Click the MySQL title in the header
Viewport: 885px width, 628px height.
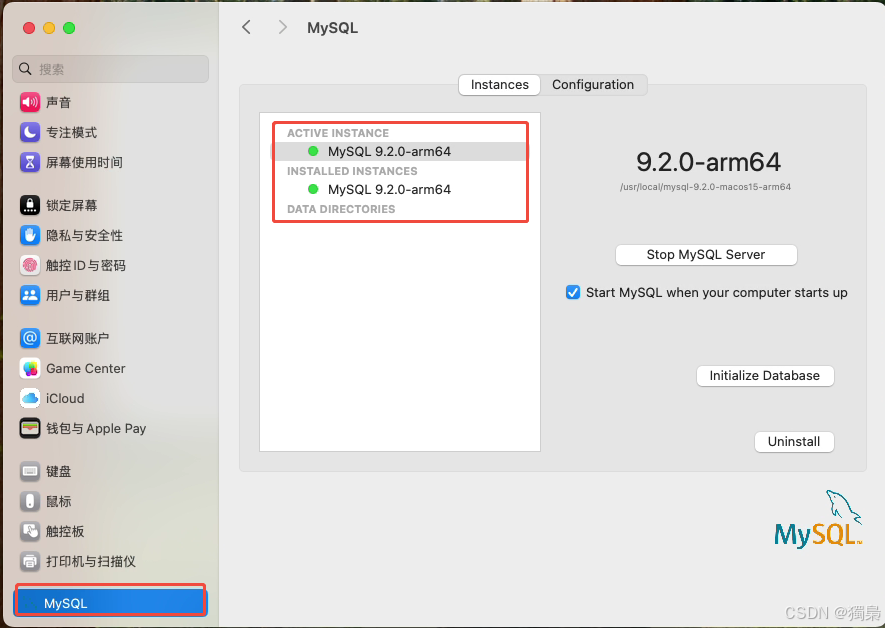[x=332, y=28]
